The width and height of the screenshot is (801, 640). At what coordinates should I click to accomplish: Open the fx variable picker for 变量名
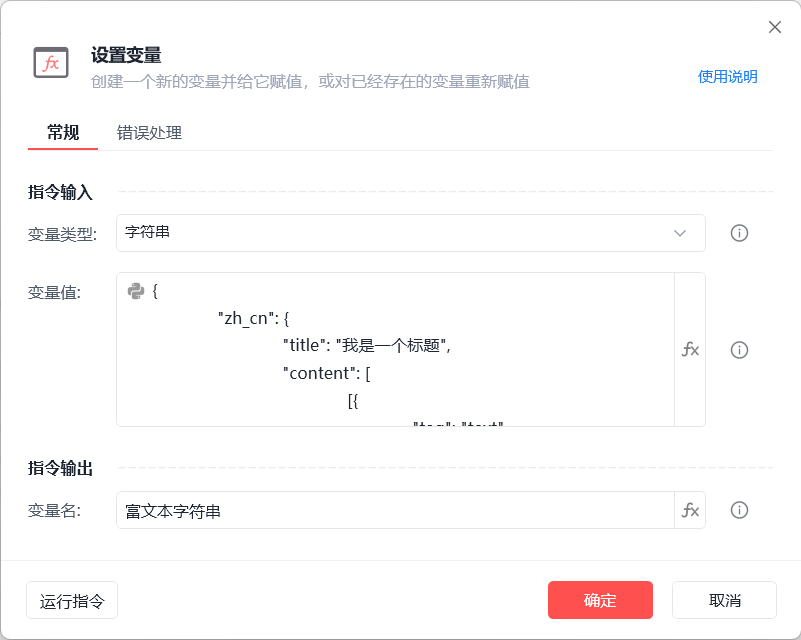(690, 510)
